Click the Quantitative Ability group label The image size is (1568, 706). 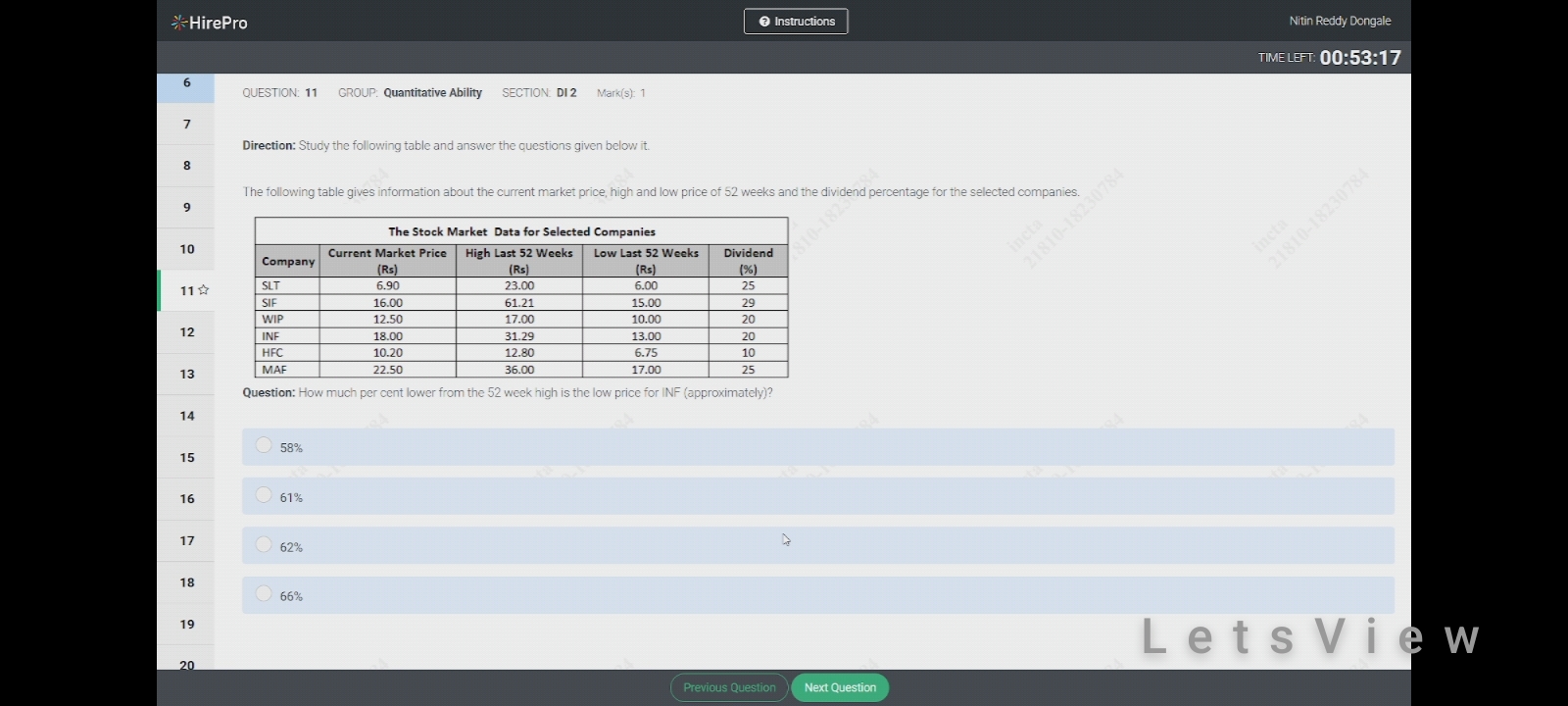432,93
